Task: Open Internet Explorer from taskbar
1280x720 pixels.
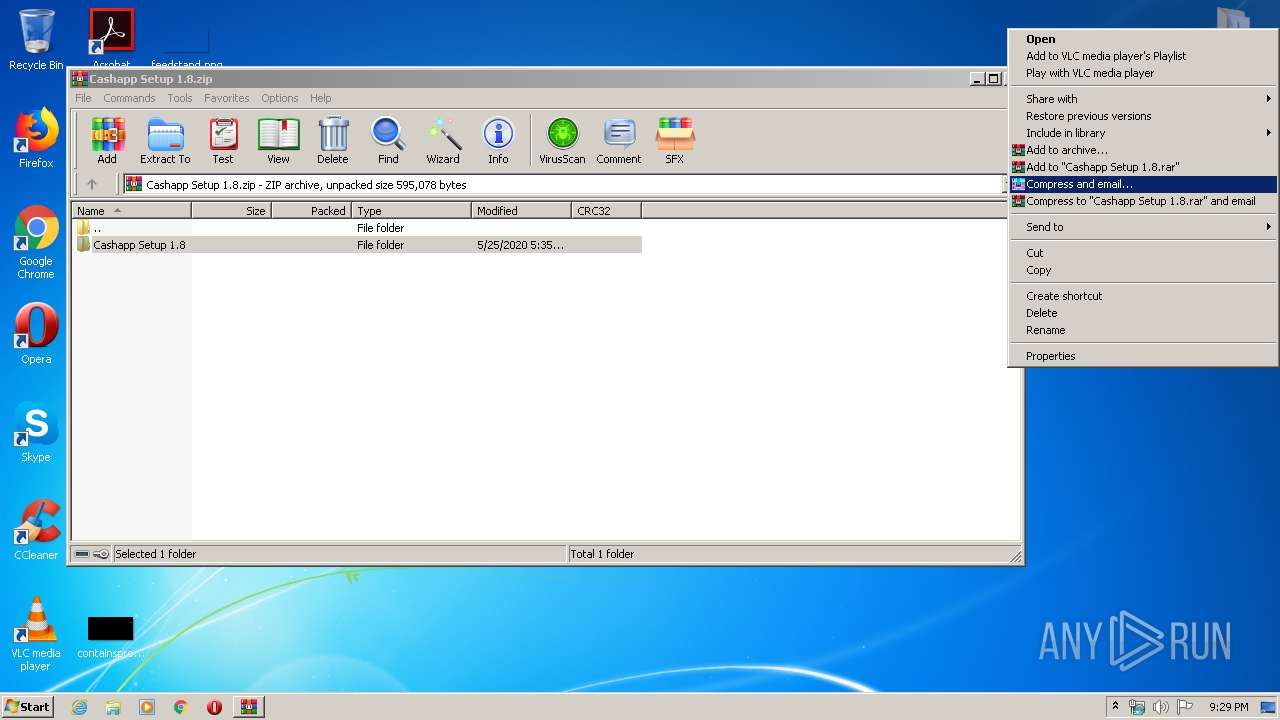Action: [80, 707]
